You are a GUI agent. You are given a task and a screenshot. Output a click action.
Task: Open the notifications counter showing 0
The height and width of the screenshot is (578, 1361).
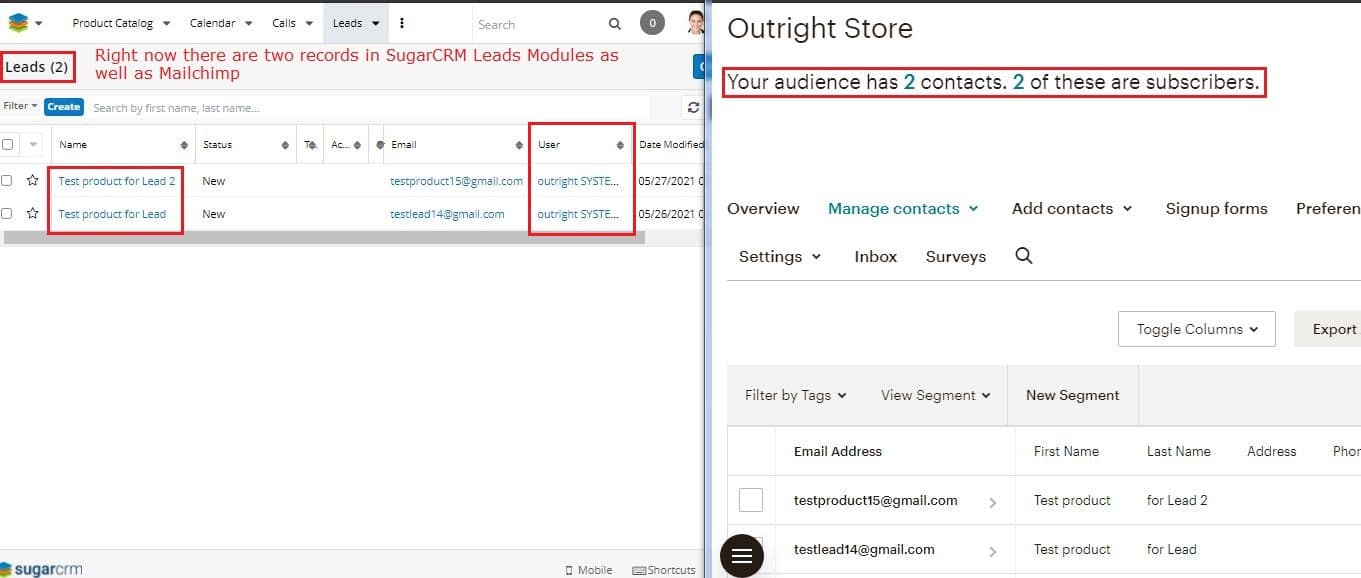tap(652, 23)
